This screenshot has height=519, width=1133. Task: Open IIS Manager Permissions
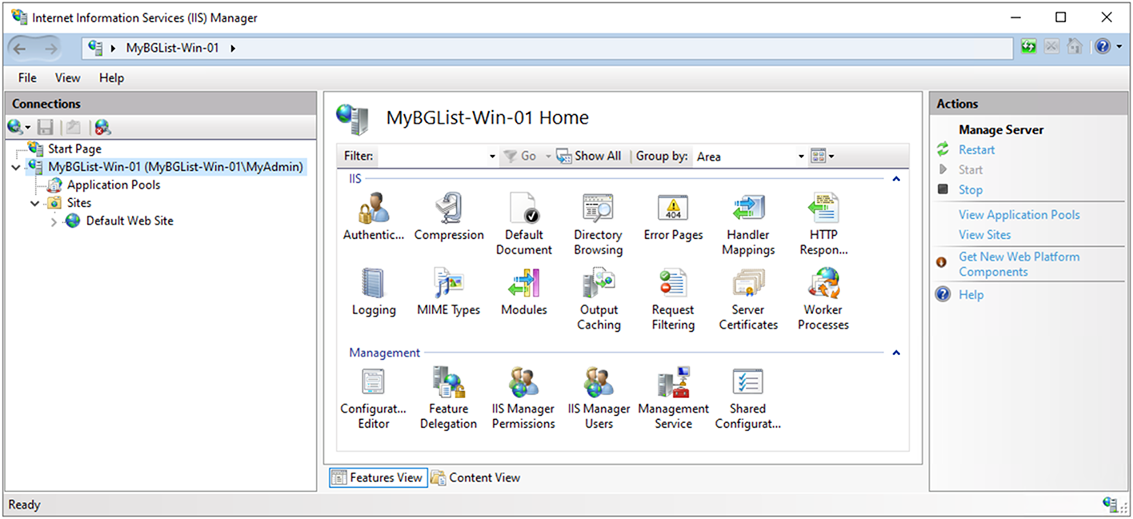(524, 398)
